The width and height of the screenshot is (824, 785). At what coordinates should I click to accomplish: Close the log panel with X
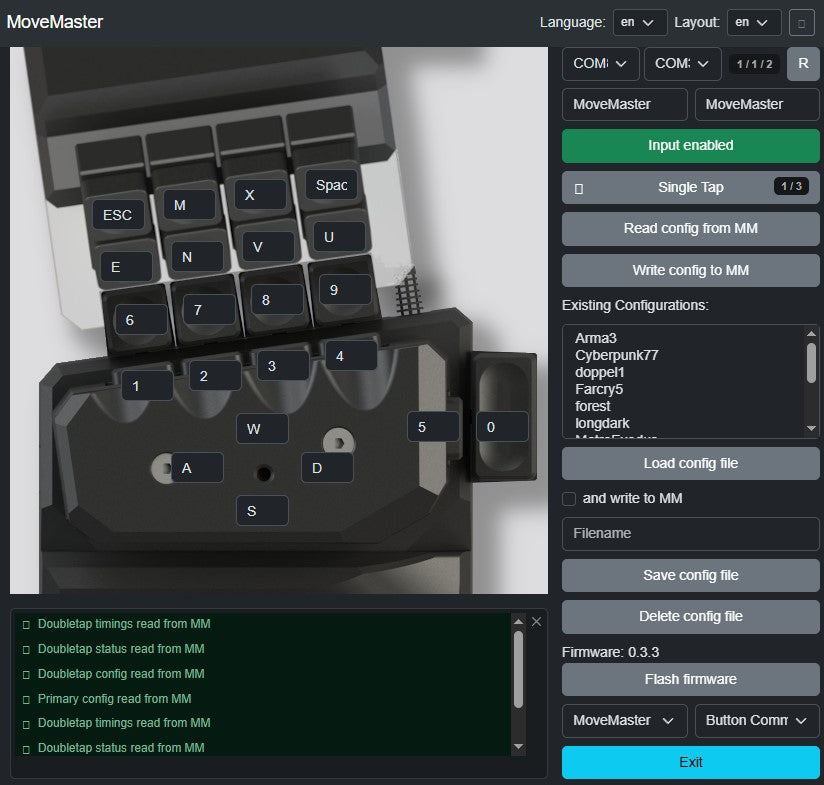click(536, 622)
